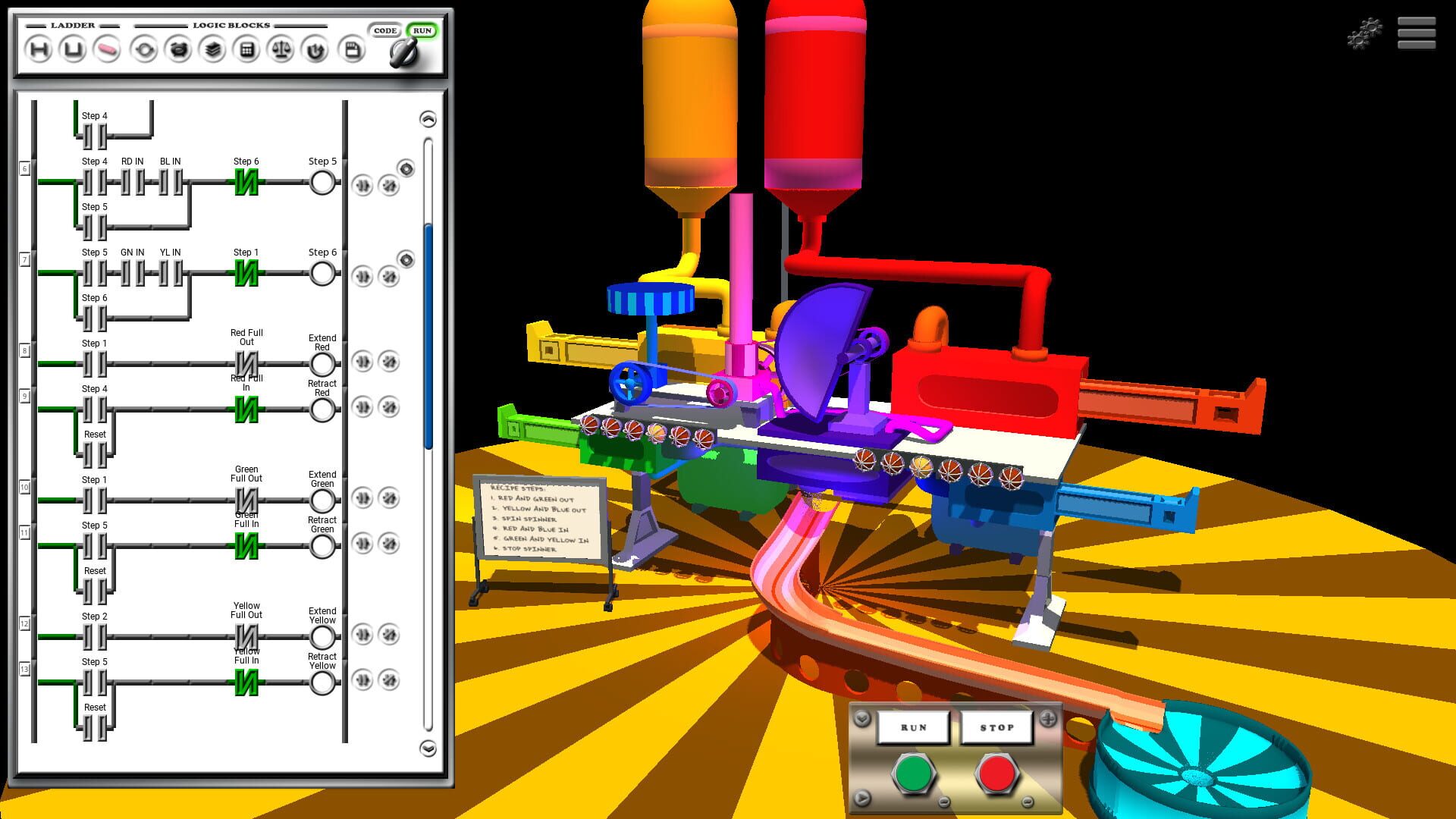1456x819 pixels.
Task: Pick the pink eraser tool
Action: coord(107,49)
